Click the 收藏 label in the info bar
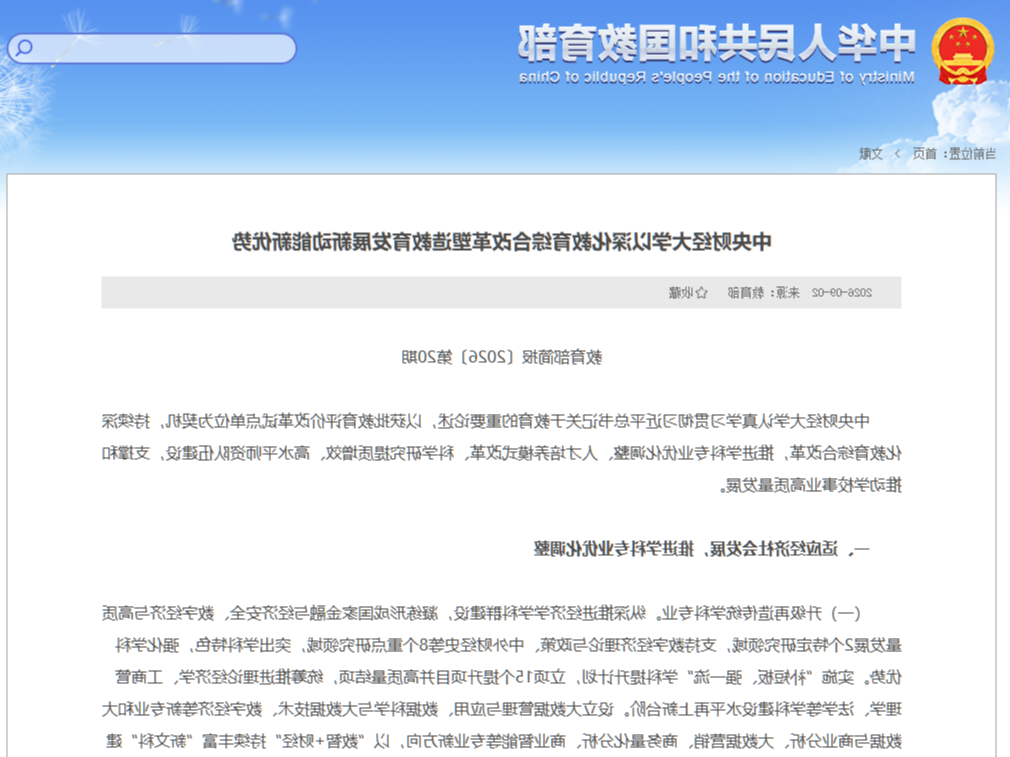Viewport: 1010px width, 757px height. (681, 292)
